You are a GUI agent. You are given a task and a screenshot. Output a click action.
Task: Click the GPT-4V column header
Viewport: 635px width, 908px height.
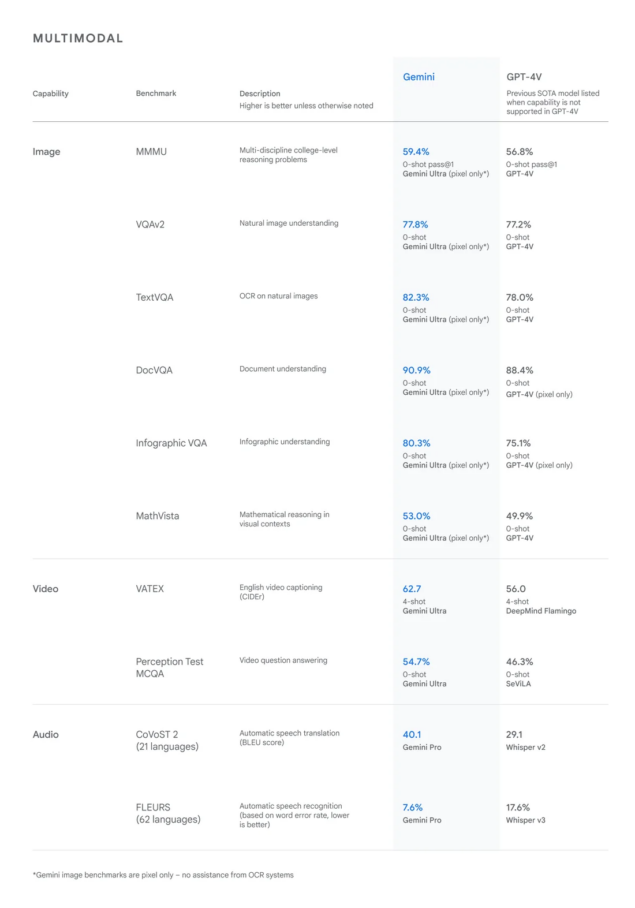(523, 77)
